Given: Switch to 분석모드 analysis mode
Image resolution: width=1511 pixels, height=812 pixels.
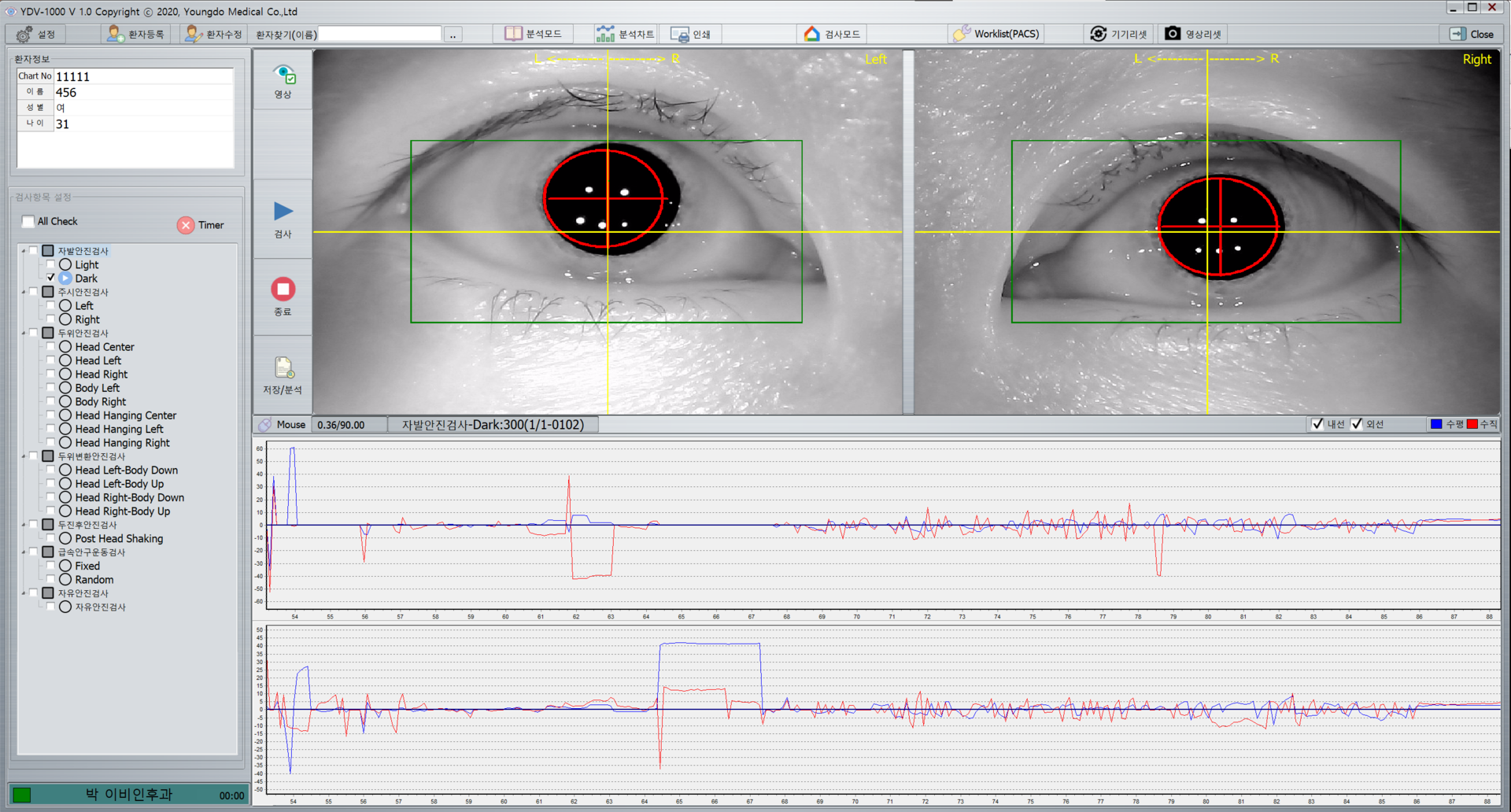Looking at the screenshot, I should point(534,34).
